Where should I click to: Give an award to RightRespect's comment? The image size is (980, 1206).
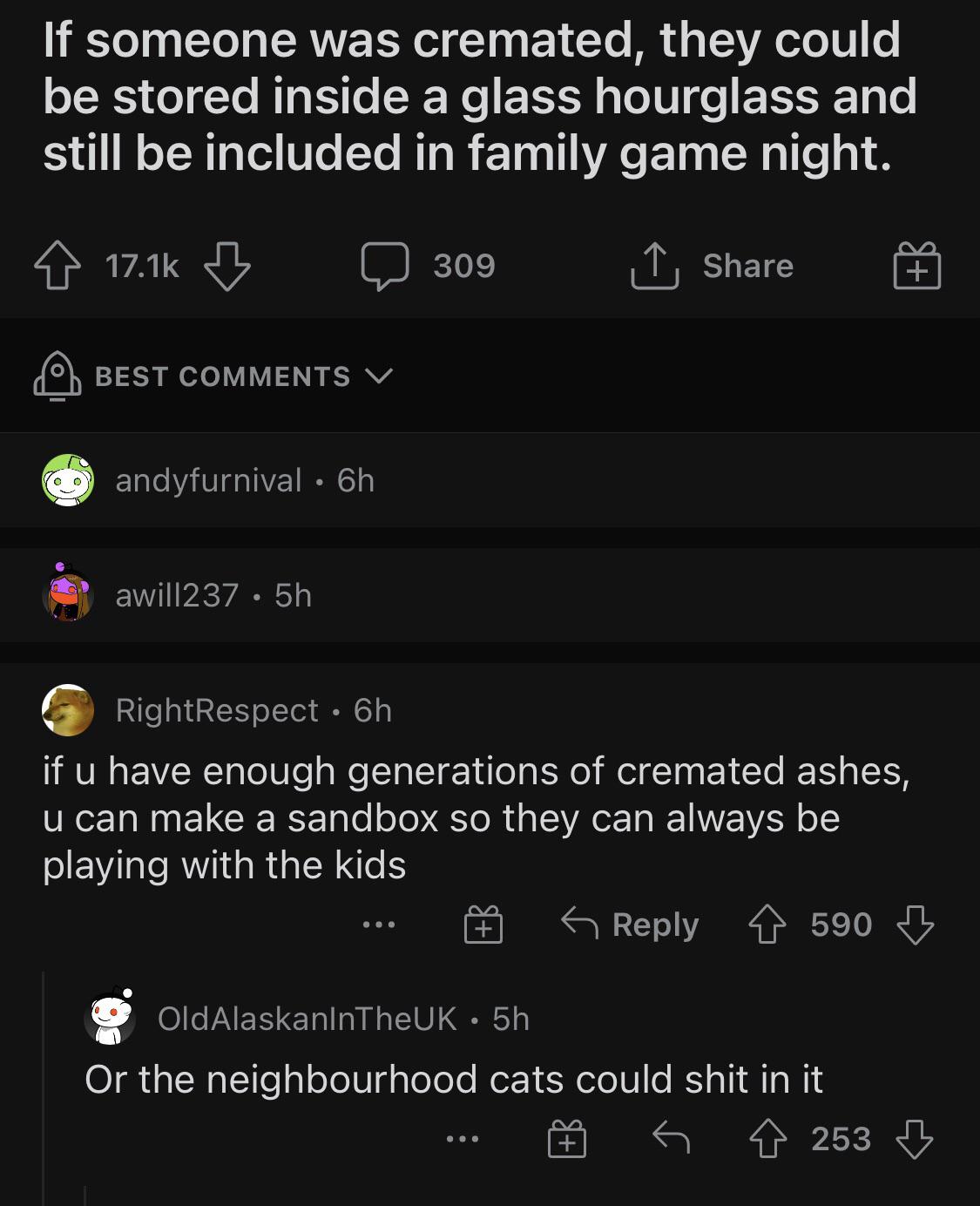(484, 924)
